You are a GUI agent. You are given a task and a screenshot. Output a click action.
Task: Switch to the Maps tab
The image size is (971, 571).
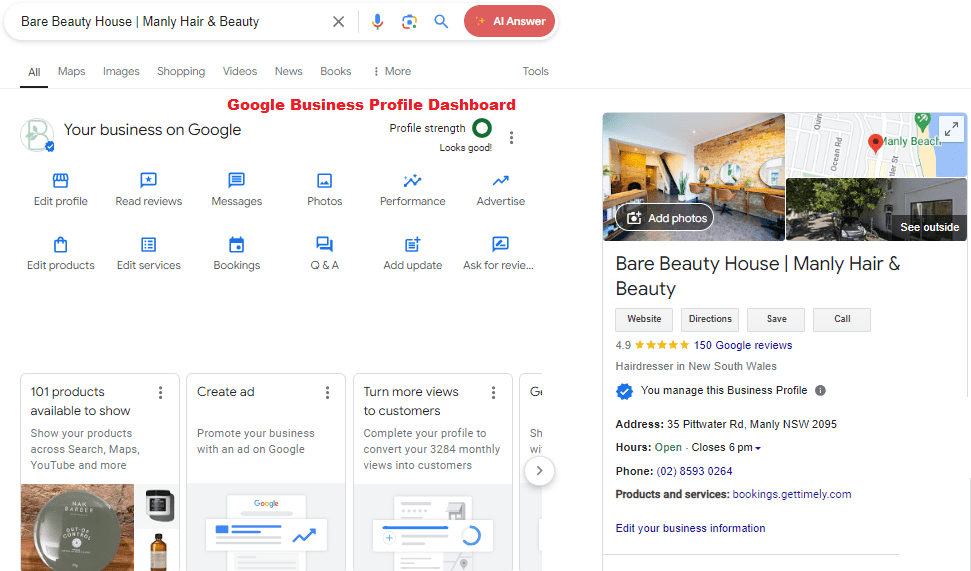pyautogui.click(x=72, y=71)
